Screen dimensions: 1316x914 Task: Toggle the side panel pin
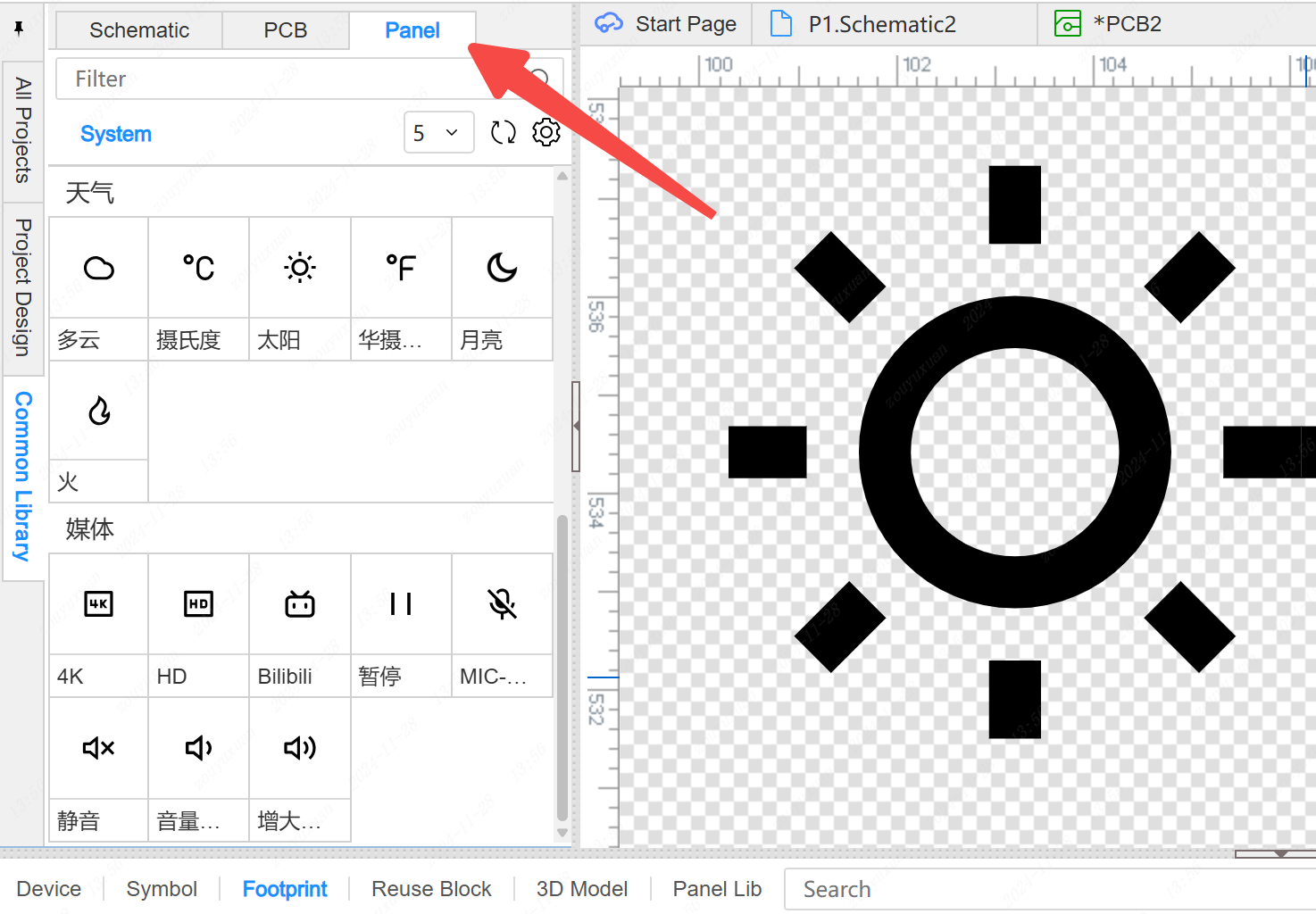19,29
